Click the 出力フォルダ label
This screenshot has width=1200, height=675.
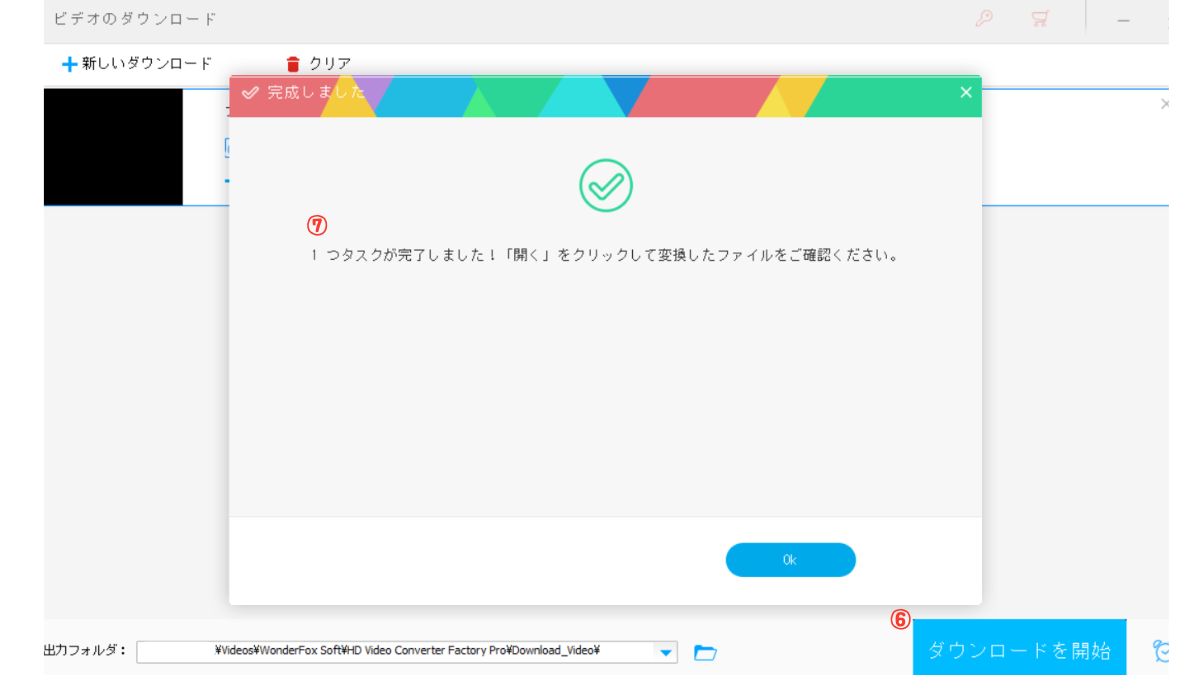(84, 651)
